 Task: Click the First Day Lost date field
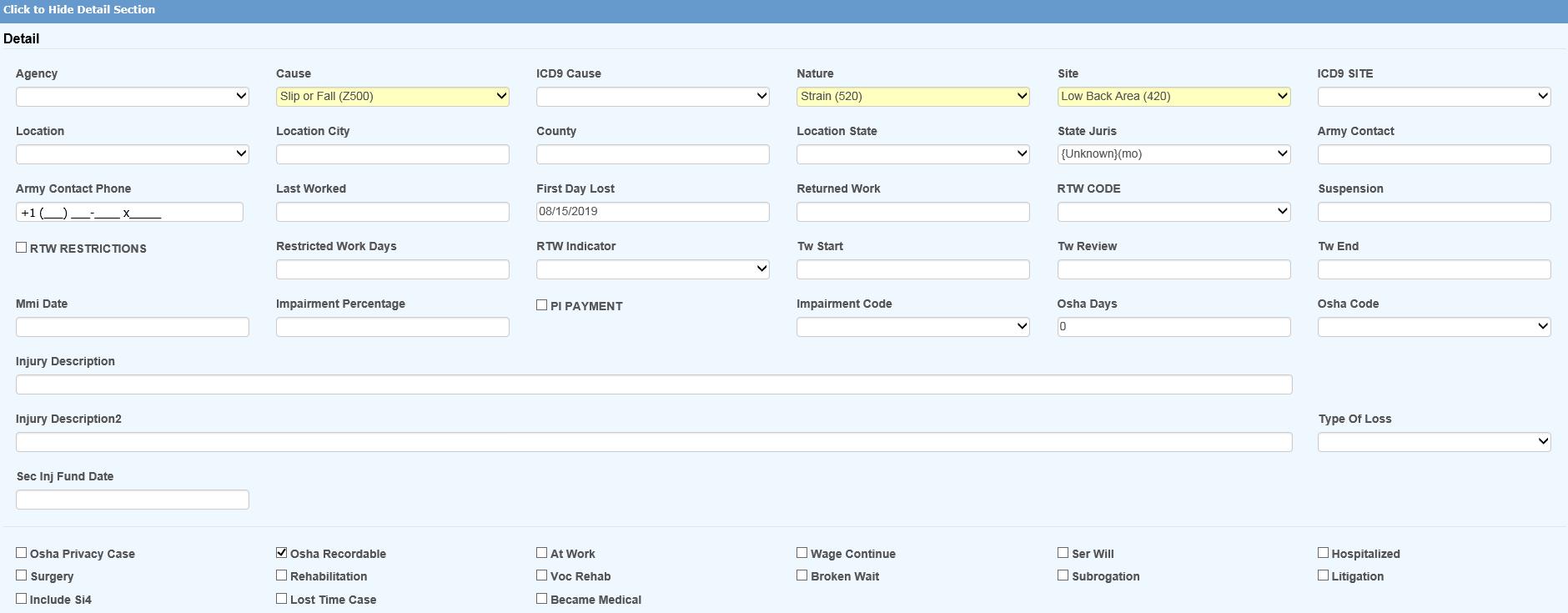pyautogui.click(x=652, y=212)
